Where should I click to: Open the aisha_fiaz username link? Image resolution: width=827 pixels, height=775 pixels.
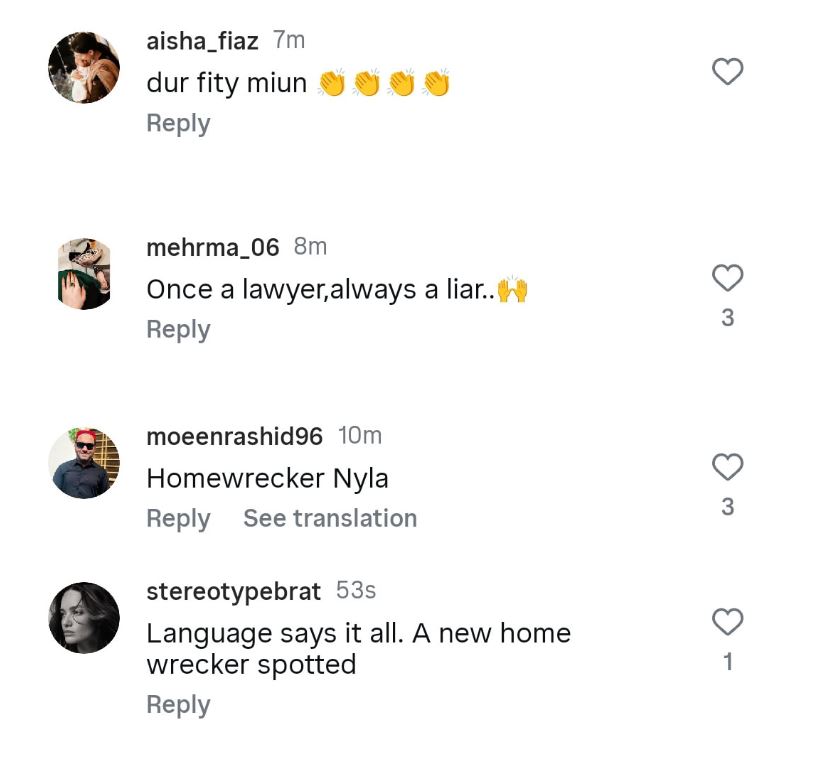click(202, 41)
